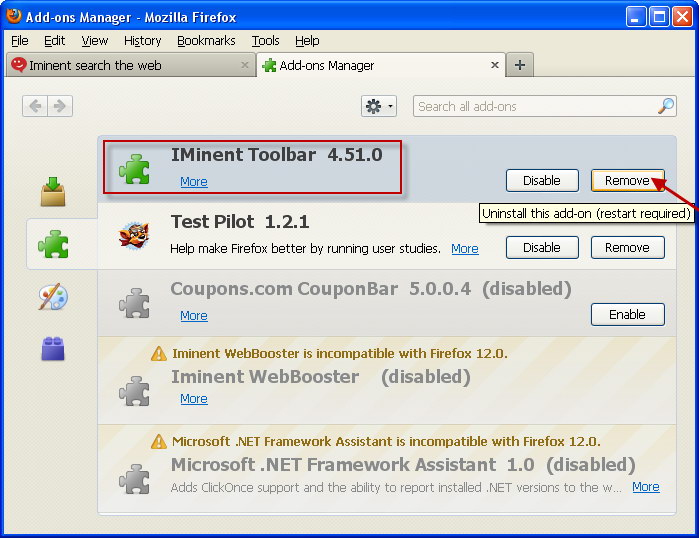This screenshot has width=699, height=538.
Task: Maximize the Firefox window
Action: tap(659, 17)
